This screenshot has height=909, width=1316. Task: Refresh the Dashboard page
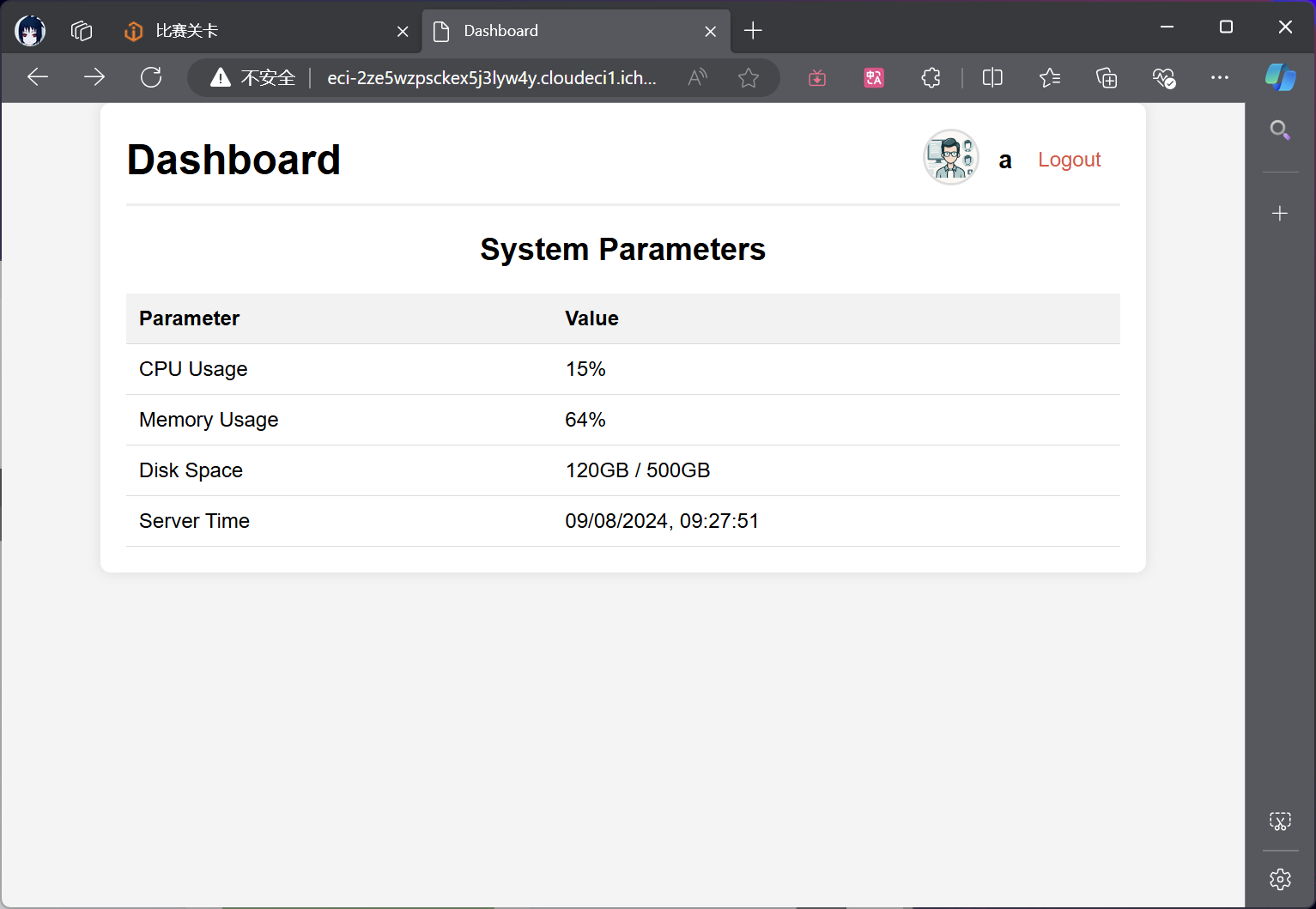[151, 77]
